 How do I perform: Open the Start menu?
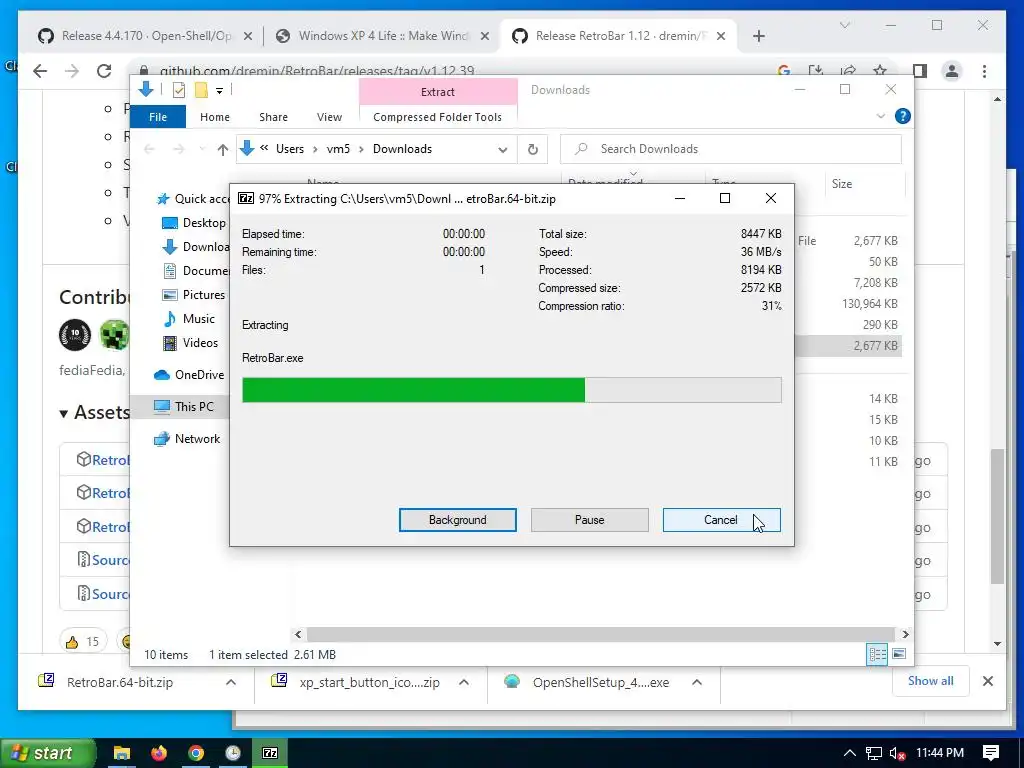[47, 753]
